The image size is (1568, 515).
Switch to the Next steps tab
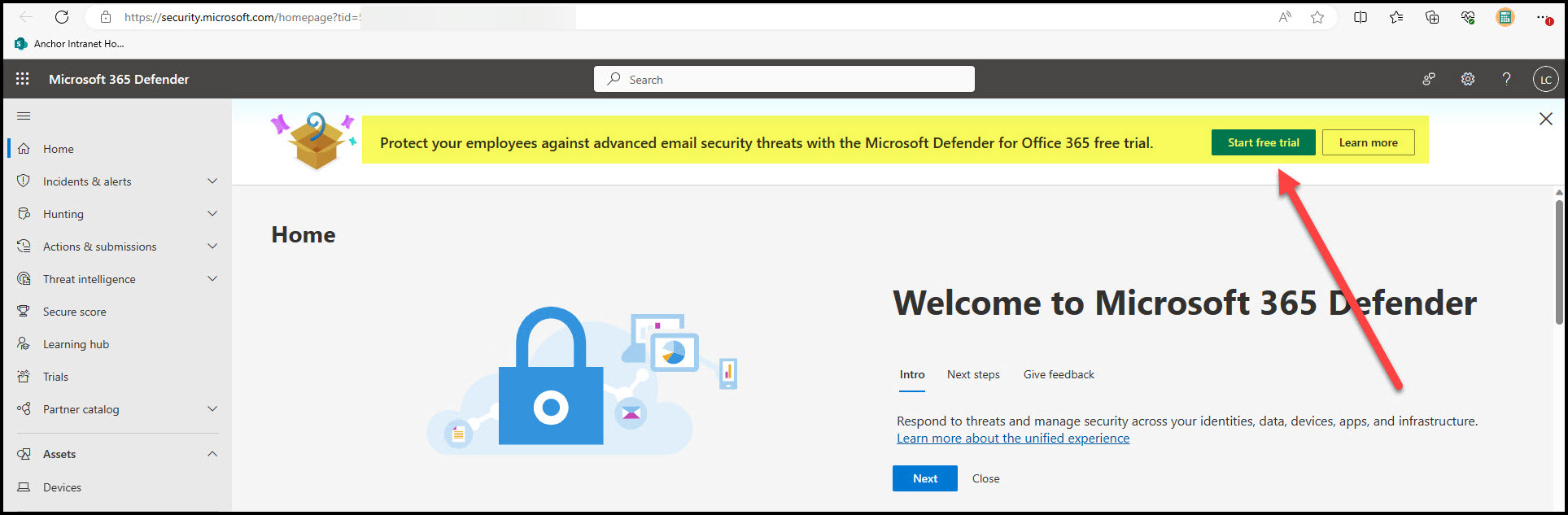click(973, 374)
